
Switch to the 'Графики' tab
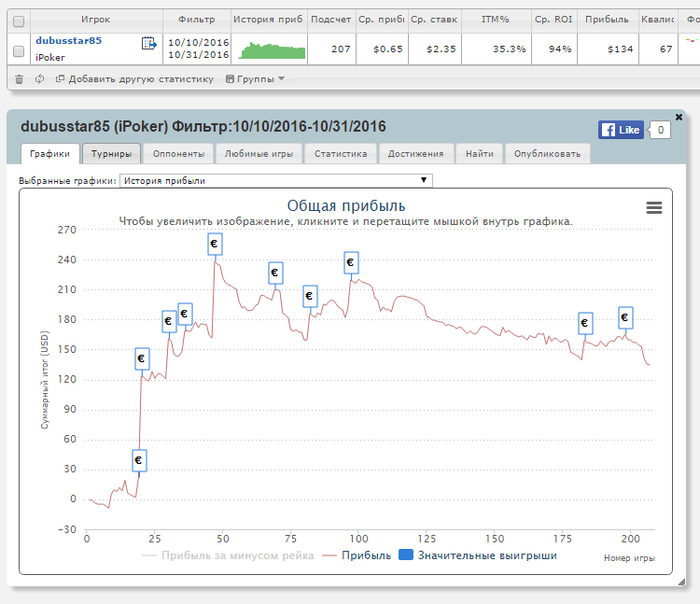pos(50,154)
